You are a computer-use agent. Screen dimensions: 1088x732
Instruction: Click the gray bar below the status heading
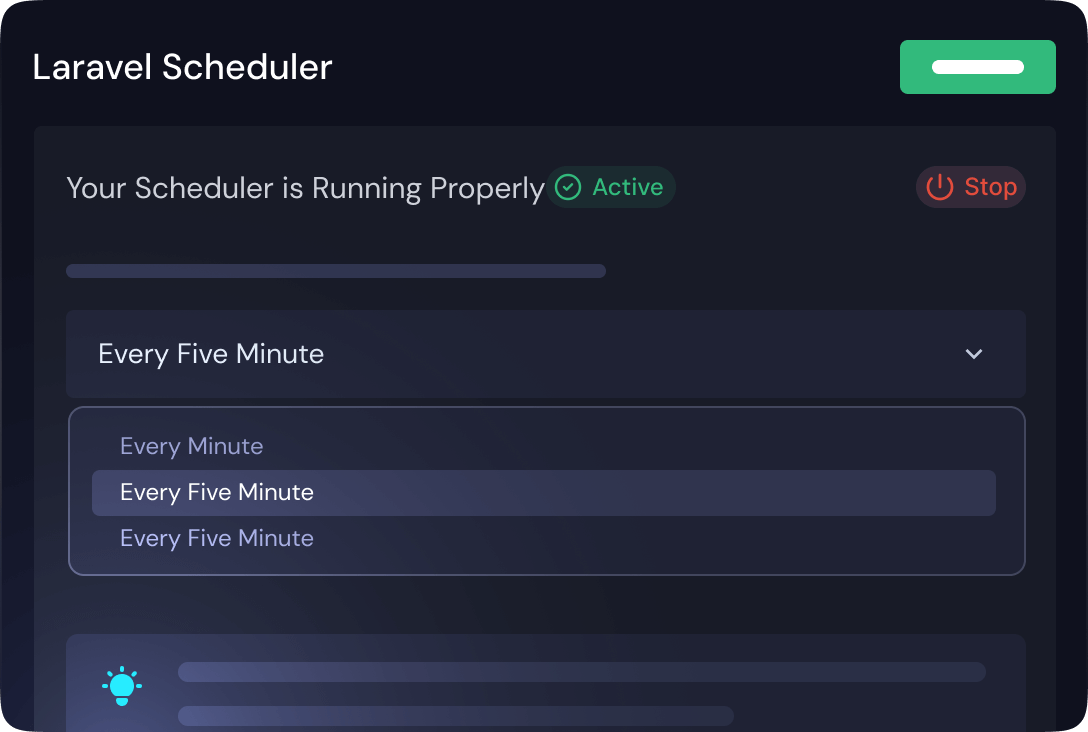[x=336, y=271]
